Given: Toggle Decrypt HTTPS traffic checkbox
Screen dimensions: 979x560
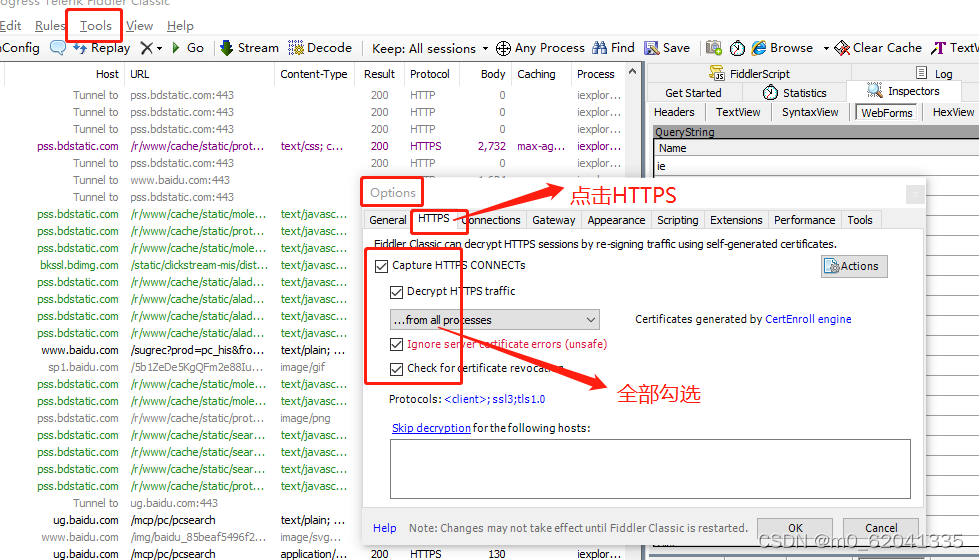Looking at the screenshot, I should [396, 292].
